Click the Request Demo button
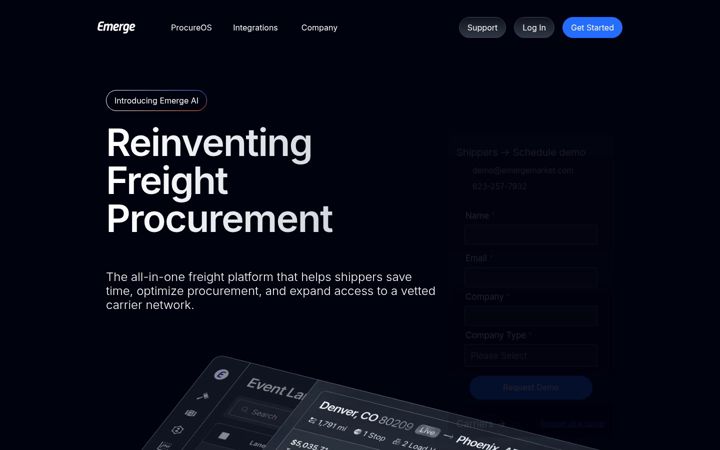720x450 pixels. (x=531, y=388)
